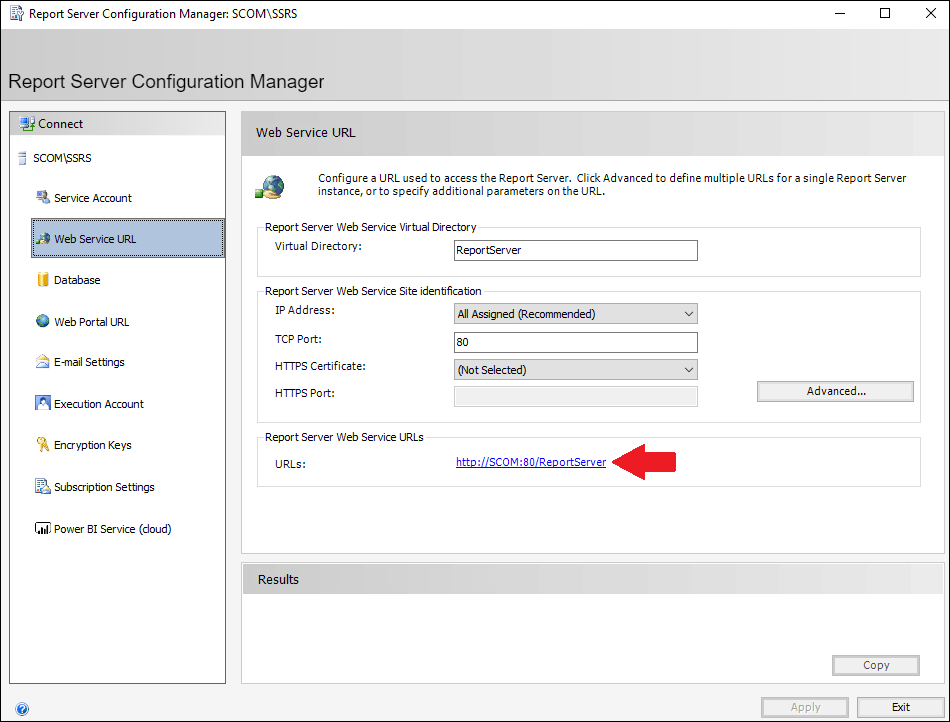Select the SCOM\SSRS server node
The height and width of the screenshot is (722, 950).
coord(62,158)
